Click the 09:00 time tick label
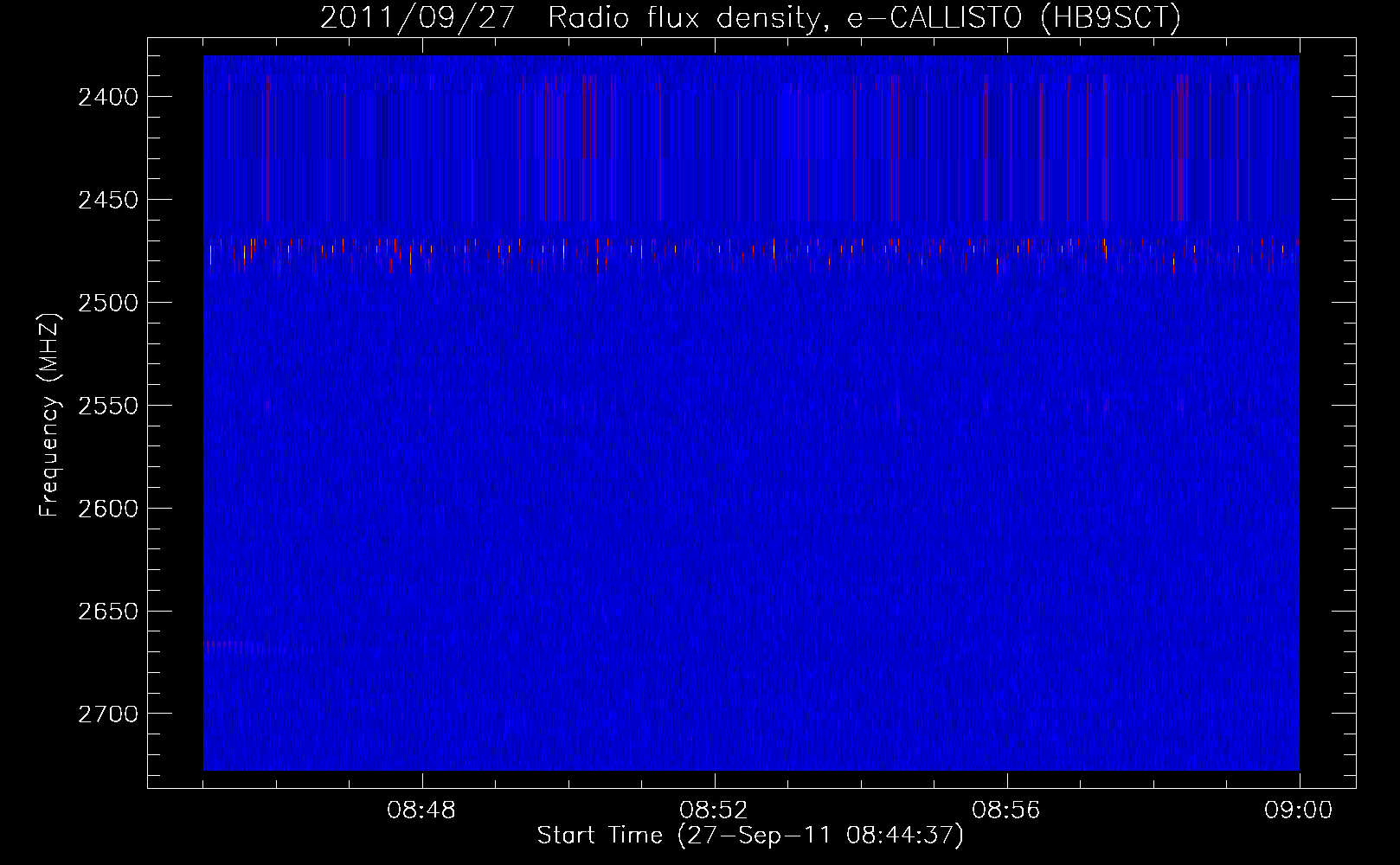 pyautogui.click(x=1299, y=811)
